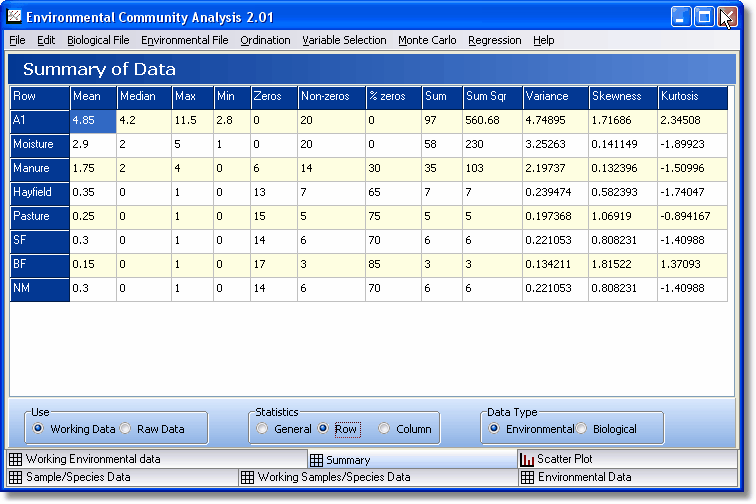The width and height of the screenshot is (756, 504).
Task: Click the variance cell 4.74895
Action: coord(555,122)
